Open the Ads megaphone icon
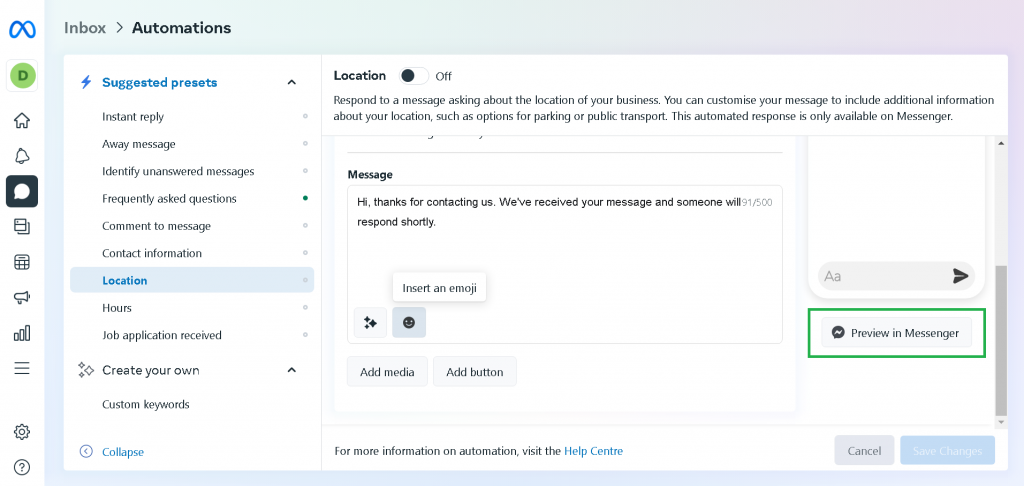1024x486 pixels. (22, 297)
